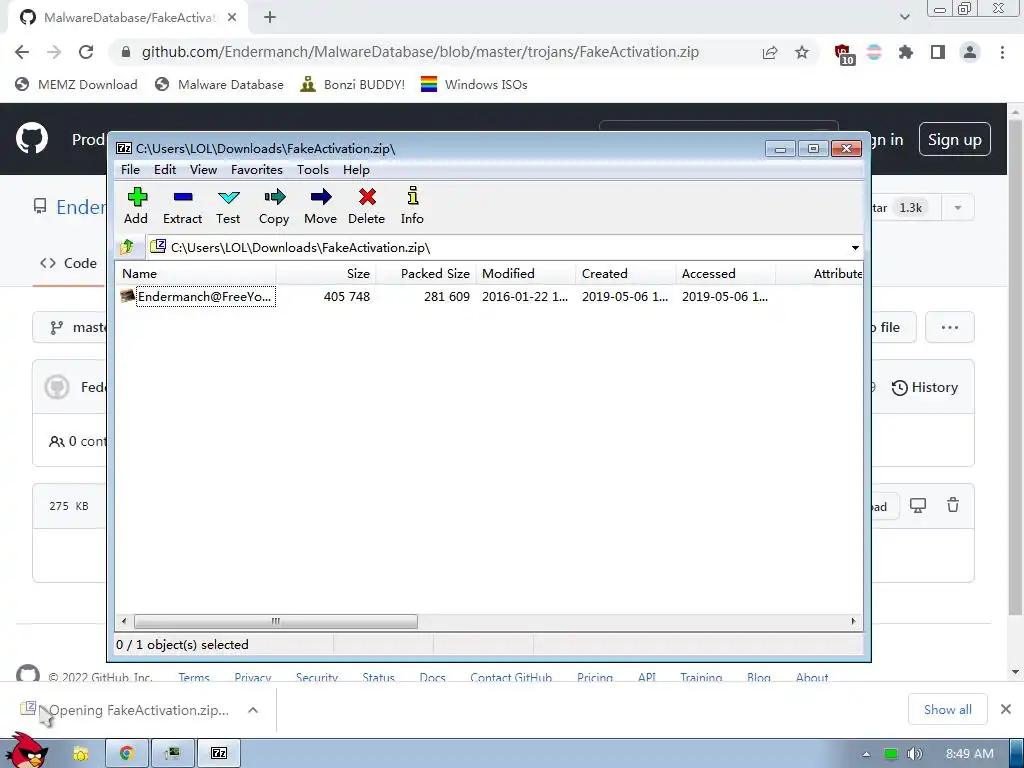Sort by the Name column header

196,274
